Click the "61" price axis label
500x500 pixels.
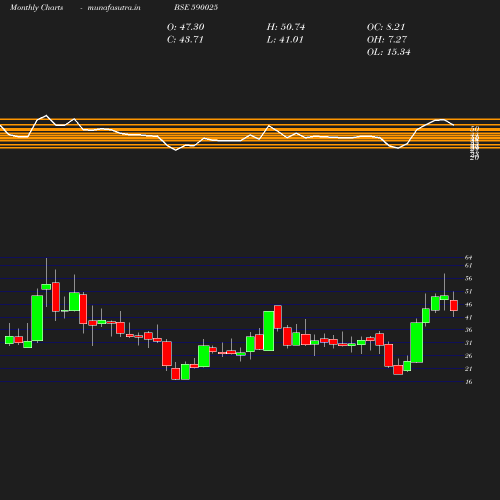(468, 266)
